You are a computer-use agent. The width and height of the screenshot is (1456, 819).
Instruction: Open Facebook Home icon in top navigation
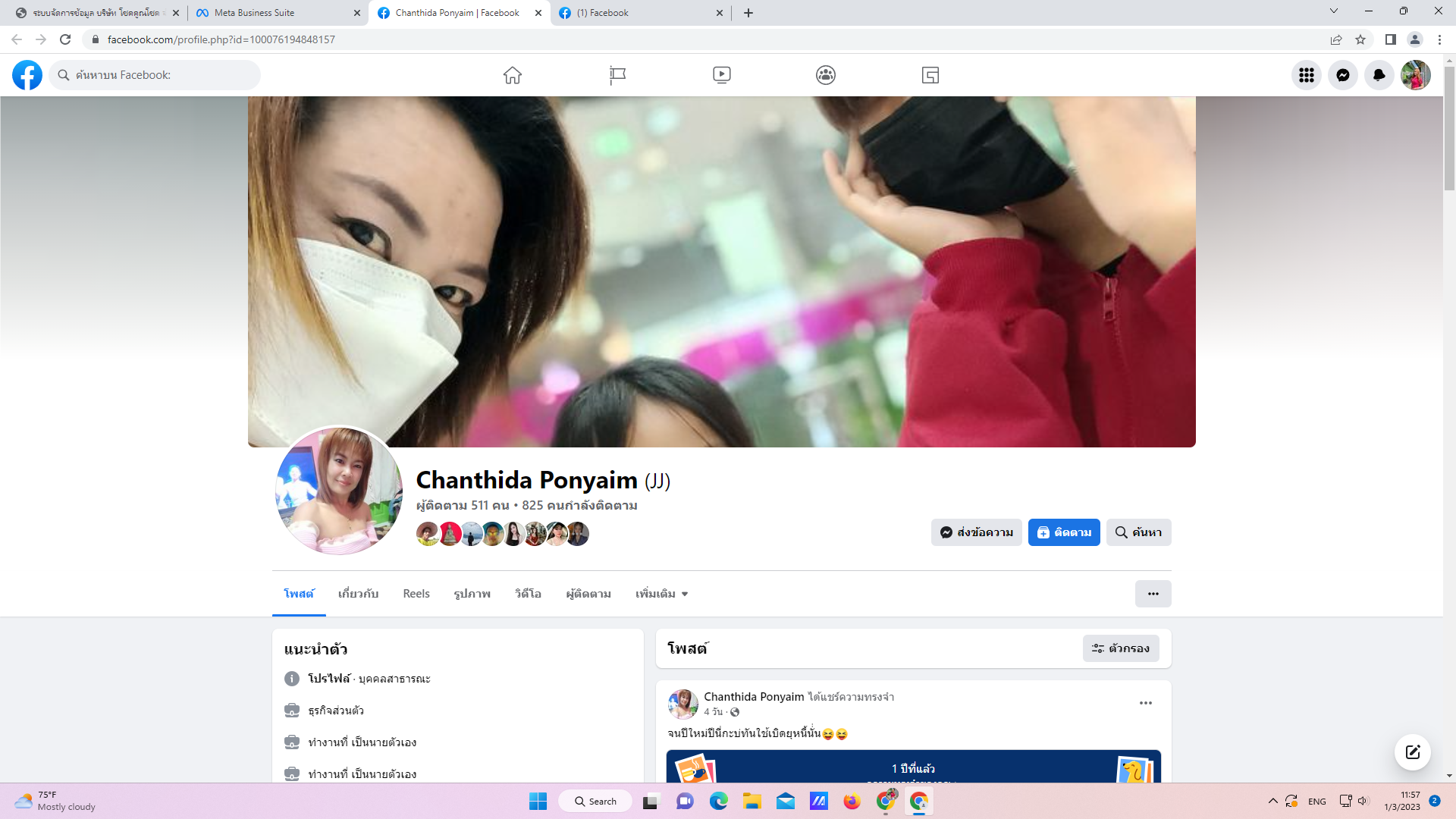click(513, 75)
